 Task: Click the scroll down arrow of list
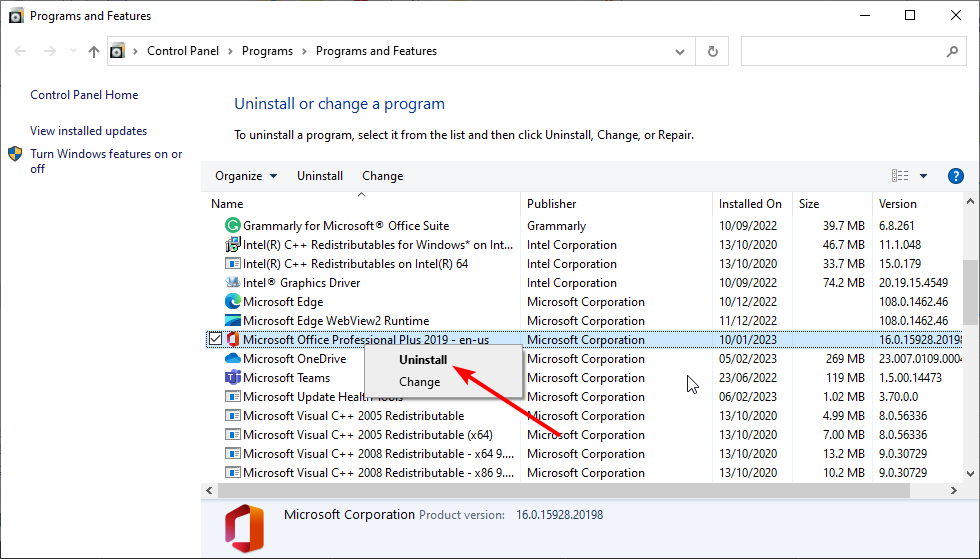point(971,474)
